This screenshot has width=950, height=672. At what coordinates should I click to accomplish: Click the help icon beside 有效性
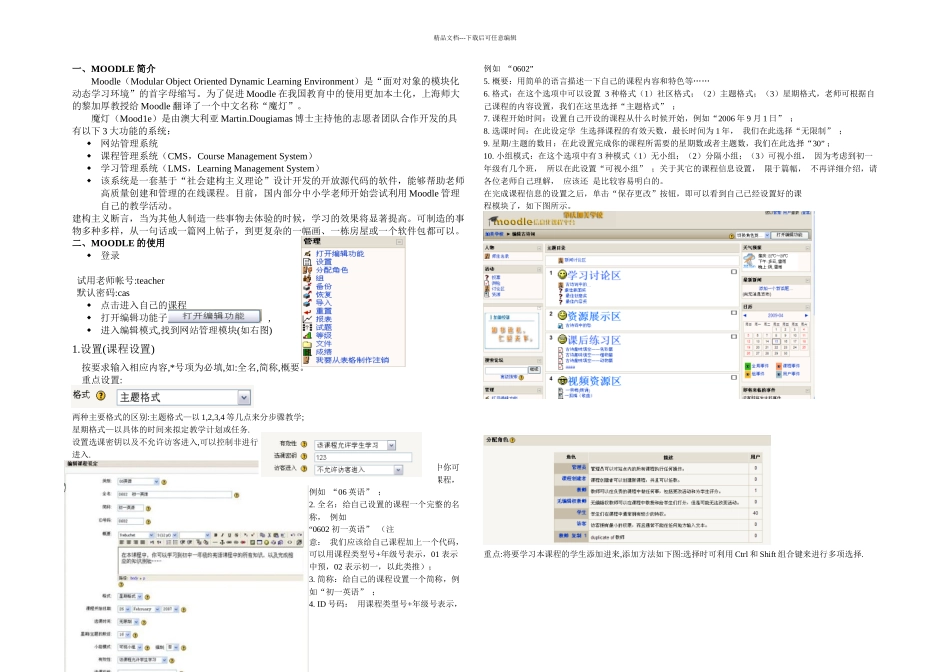click(304, 444)
